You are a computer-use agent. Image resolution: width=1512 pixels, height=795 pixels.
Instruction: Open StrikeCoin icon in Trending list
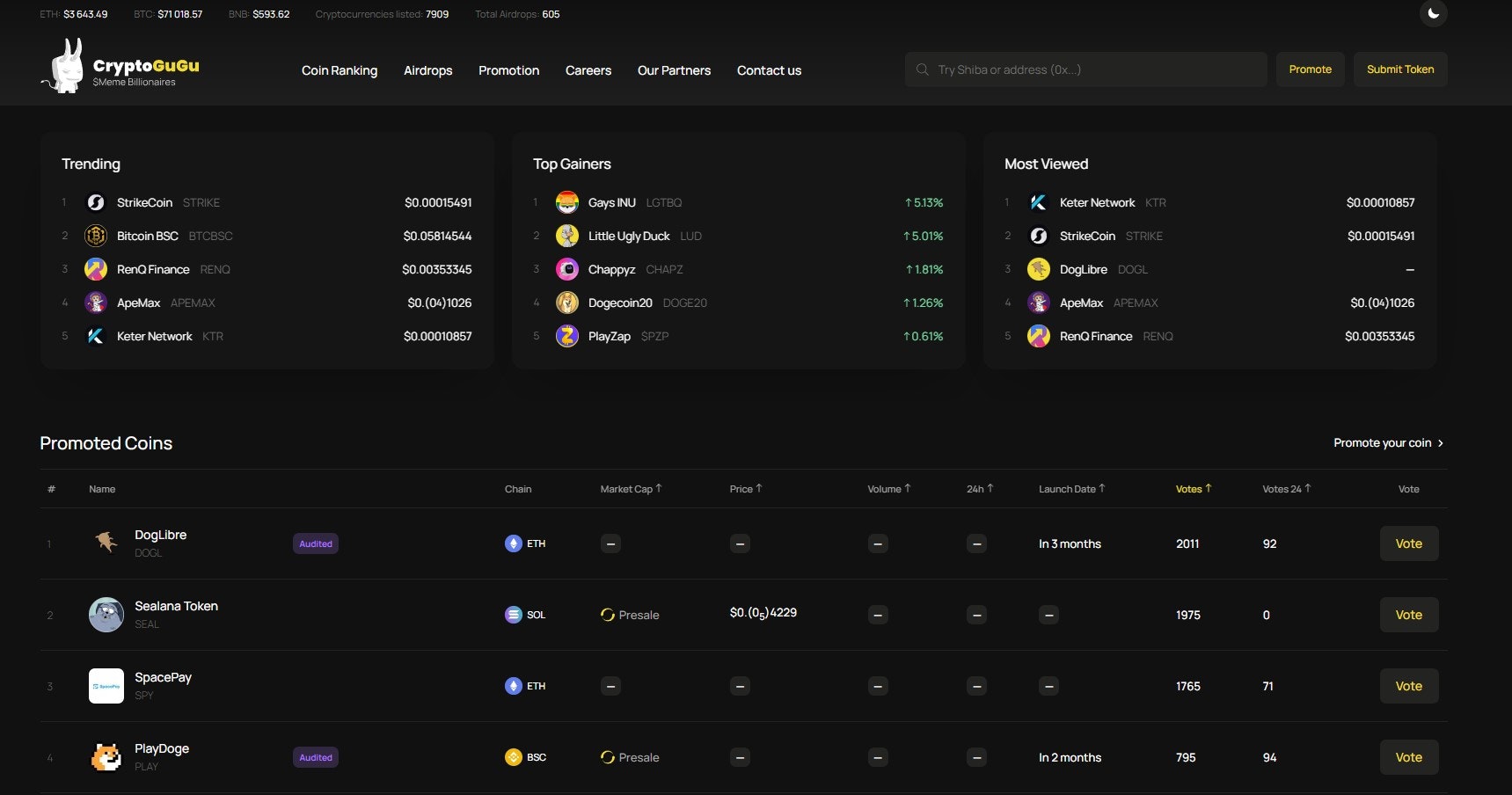point(96,202)
